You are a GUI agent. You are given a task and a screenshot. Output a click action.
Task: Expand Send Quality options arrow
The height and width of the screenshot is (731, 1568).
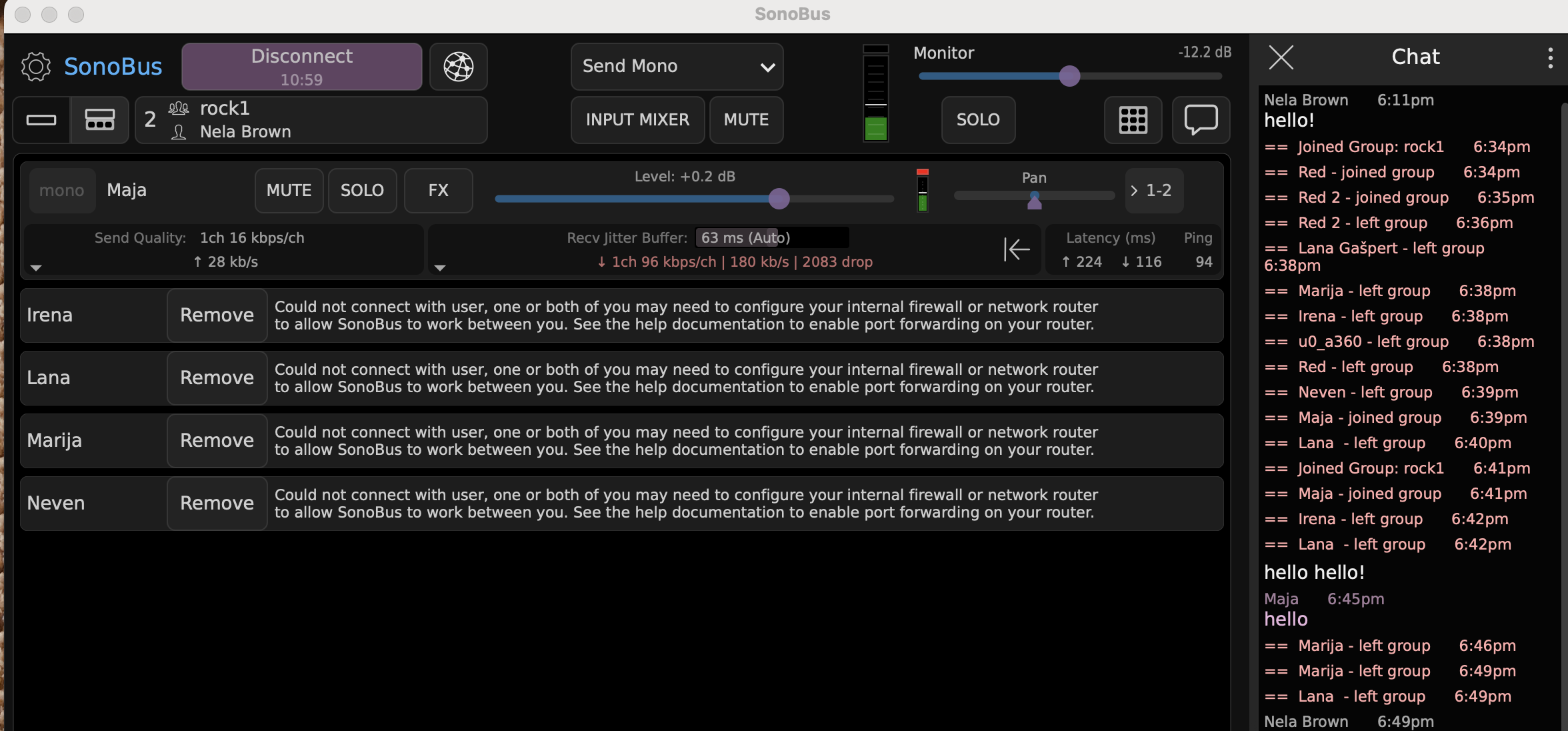pyautogui.click(x=36, y=267)
